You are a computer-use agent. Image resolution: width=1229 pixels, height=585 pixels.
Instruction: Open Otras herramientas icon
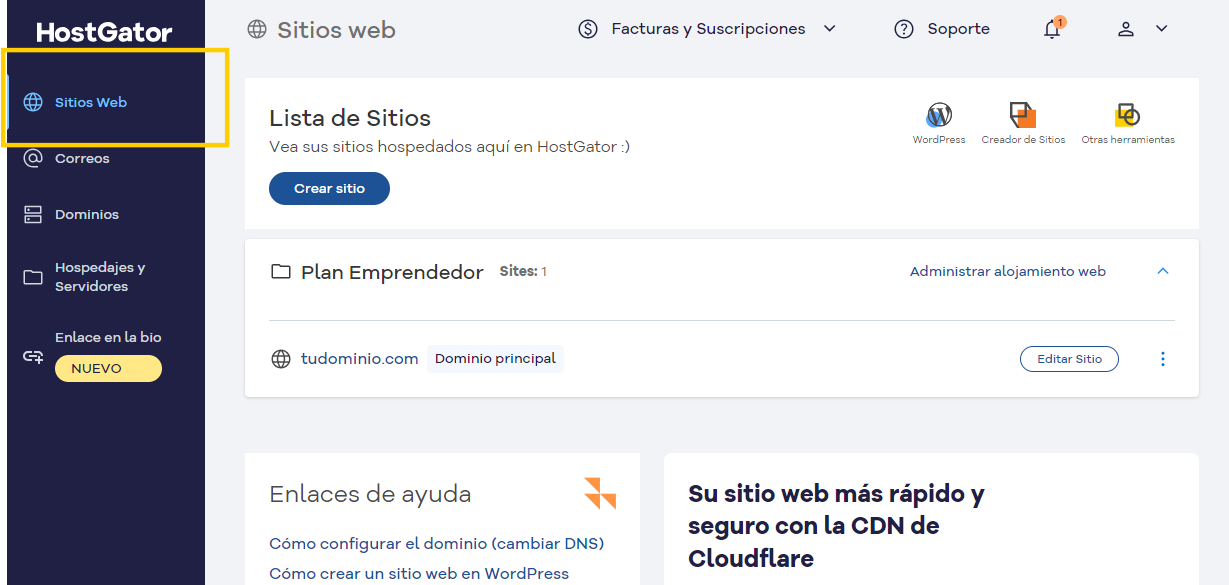pyautogui.click(x=1128, y=114)
